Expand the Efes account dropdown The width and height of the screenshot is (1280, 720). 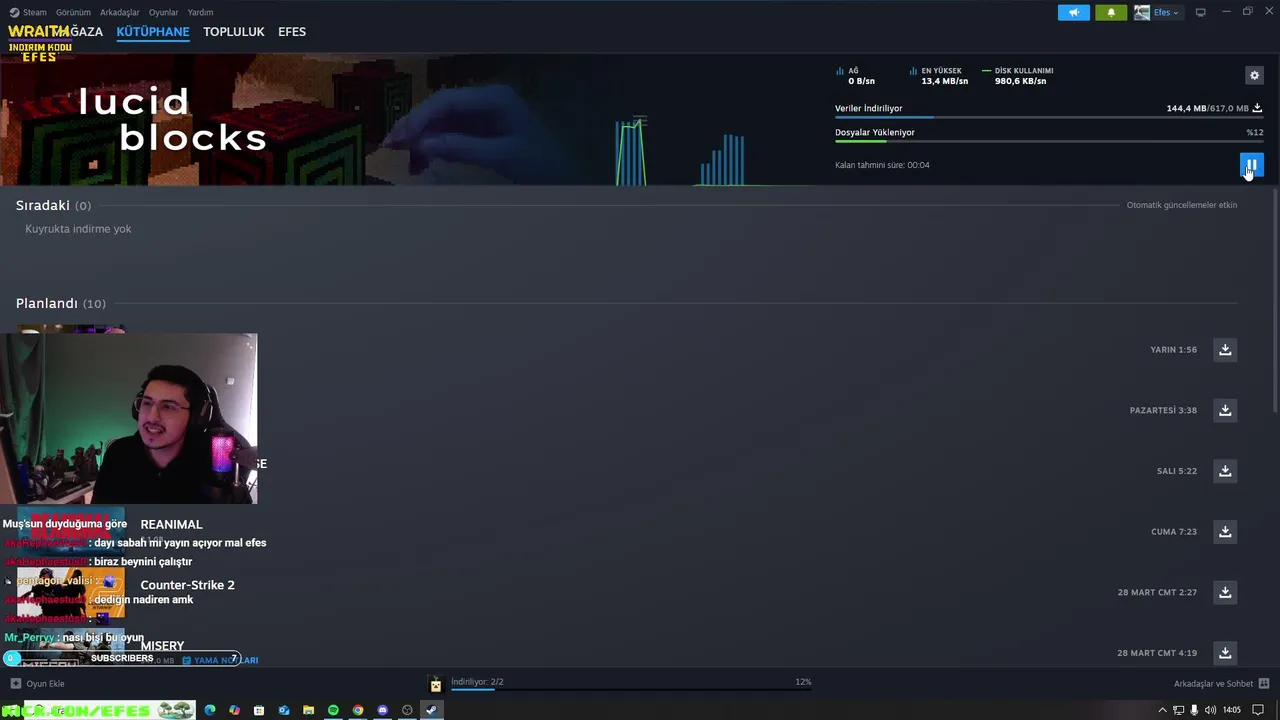click(1166, 12)
